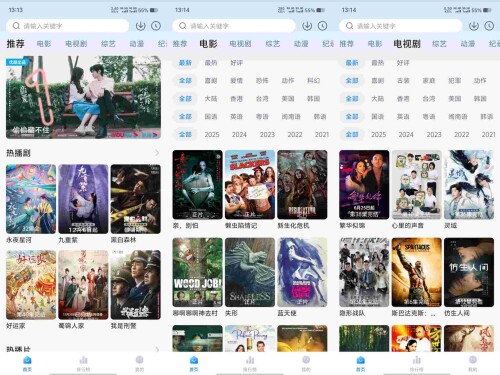Open 排行榜 ranking icon on 推荐 screen
This screenshot has width=500, height=375.
(83, 360)
